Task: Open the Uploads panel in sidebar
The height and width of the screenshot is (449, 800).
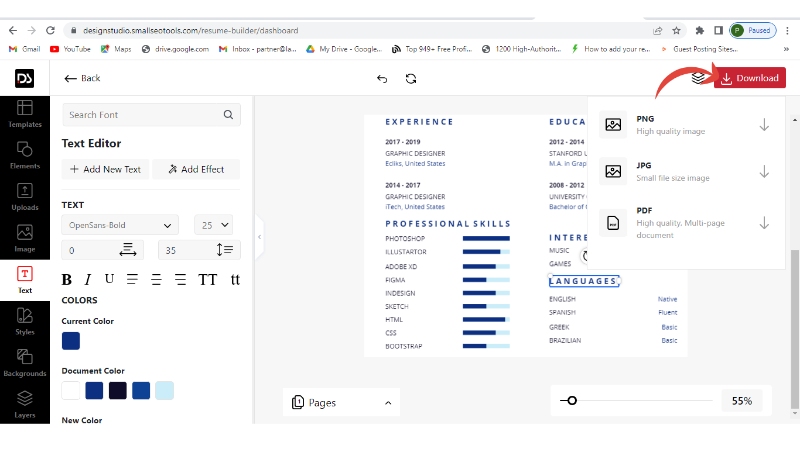Action: point(25,196)
